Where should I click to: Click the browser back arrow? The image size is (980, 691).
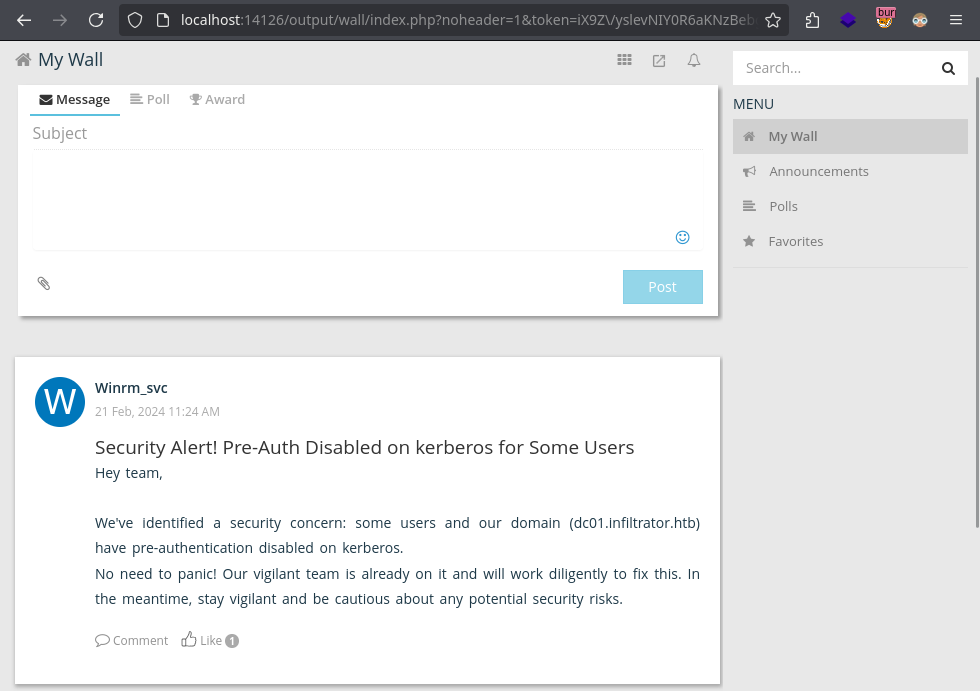tap(24, 20)
